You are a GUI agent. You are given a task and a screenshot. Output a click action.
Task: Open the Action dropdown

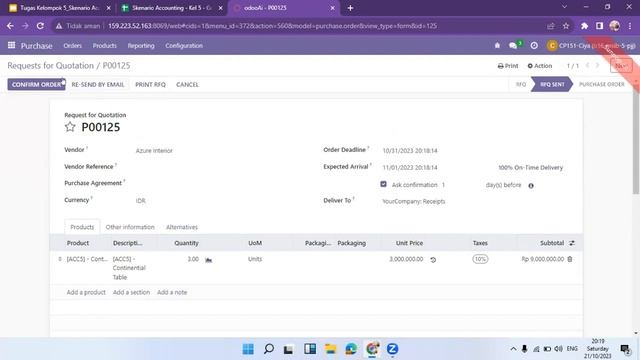tap(540, 66)
